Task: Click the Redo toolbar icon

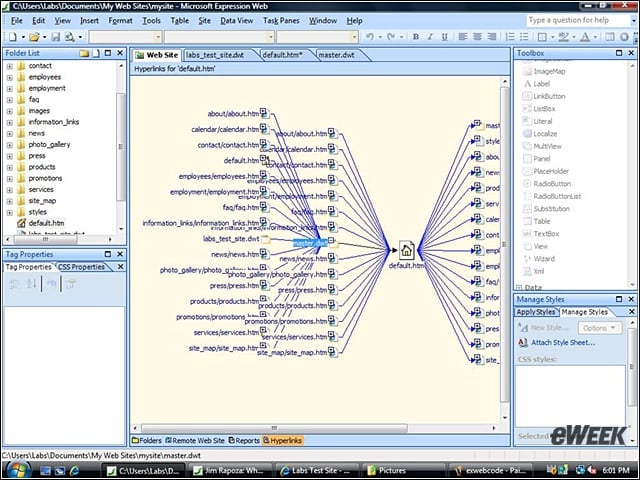Action: click(x=391, y=37)
